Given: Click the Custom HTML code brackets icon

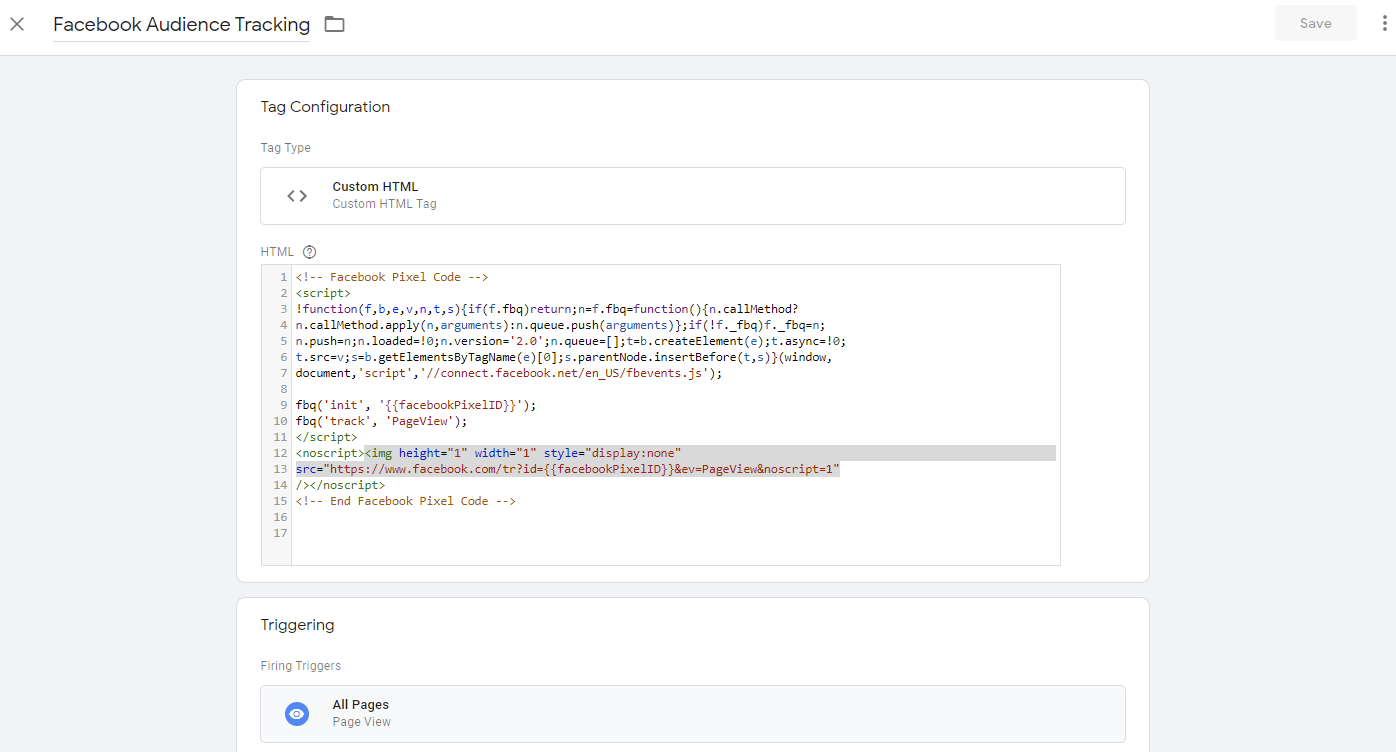Looking at the screenshot, I should [297, 196].
